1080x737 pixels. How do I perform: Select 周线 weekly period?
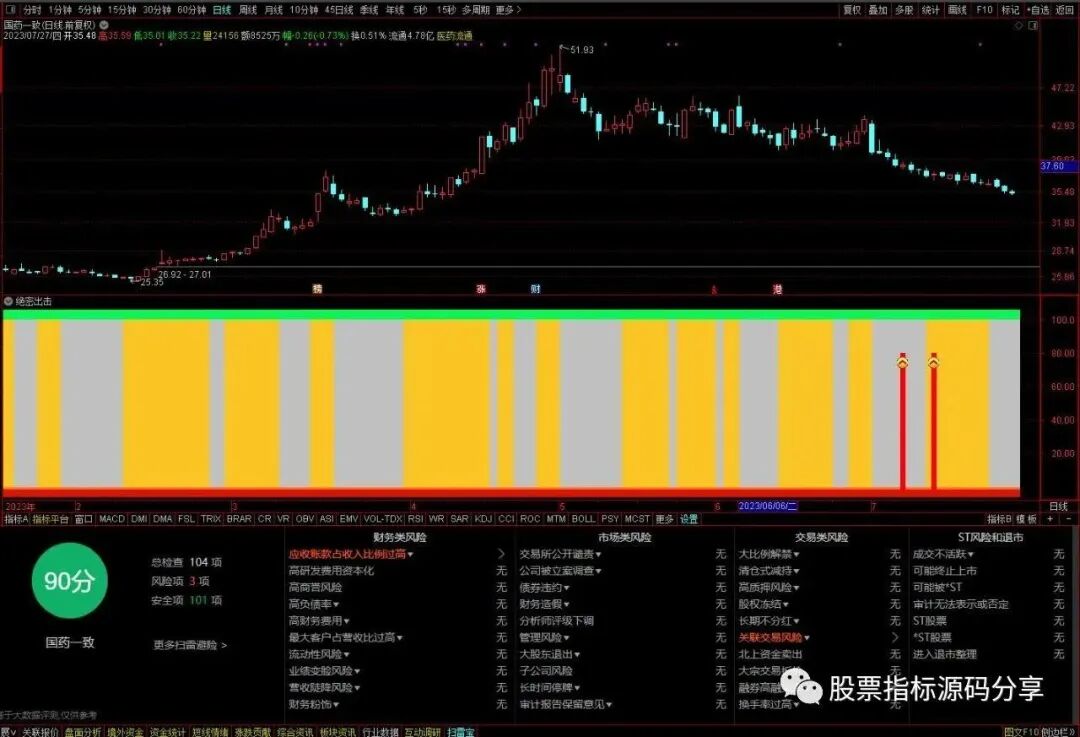[248, 10]
